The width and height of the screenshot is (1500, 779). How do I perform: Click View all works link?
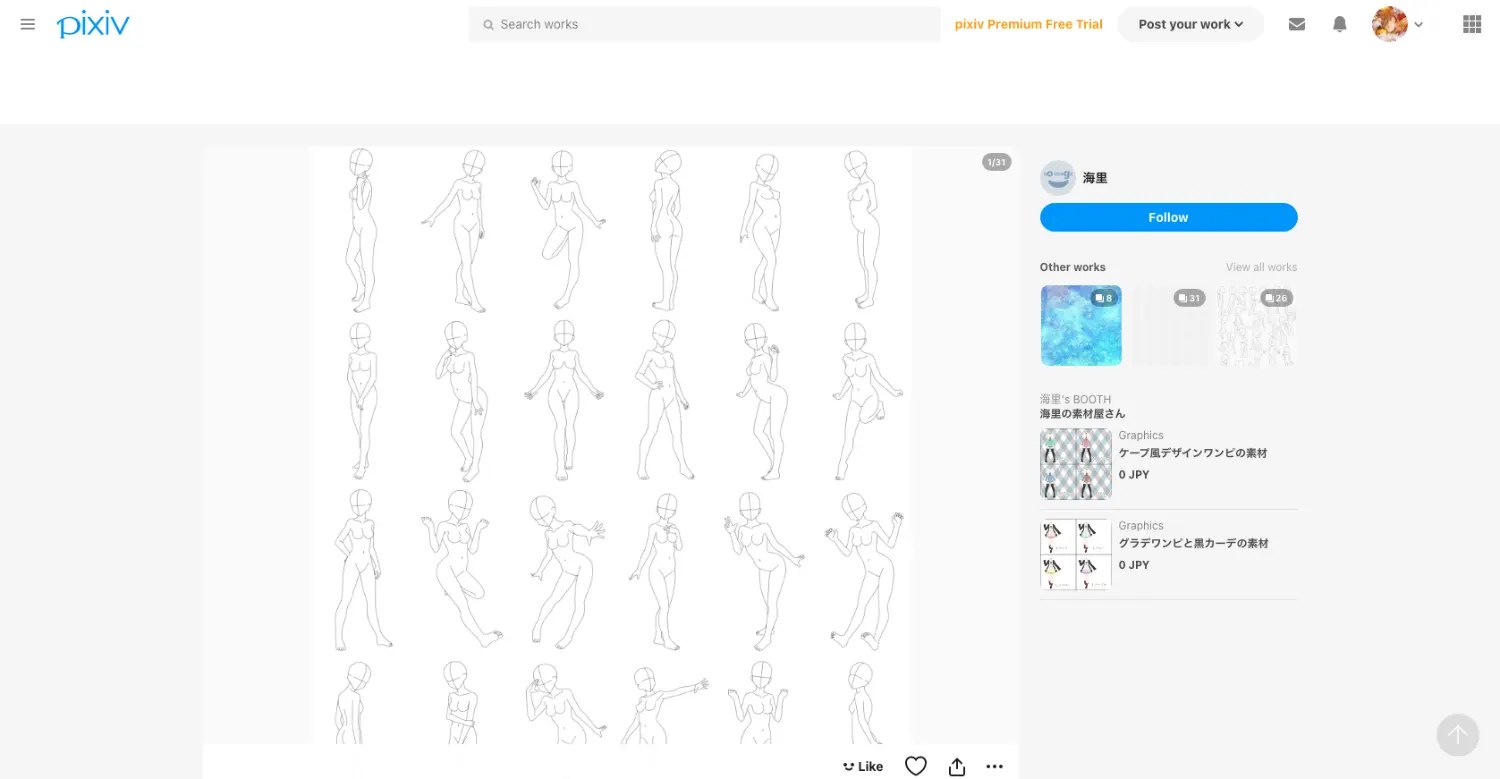pos(1262,267)
